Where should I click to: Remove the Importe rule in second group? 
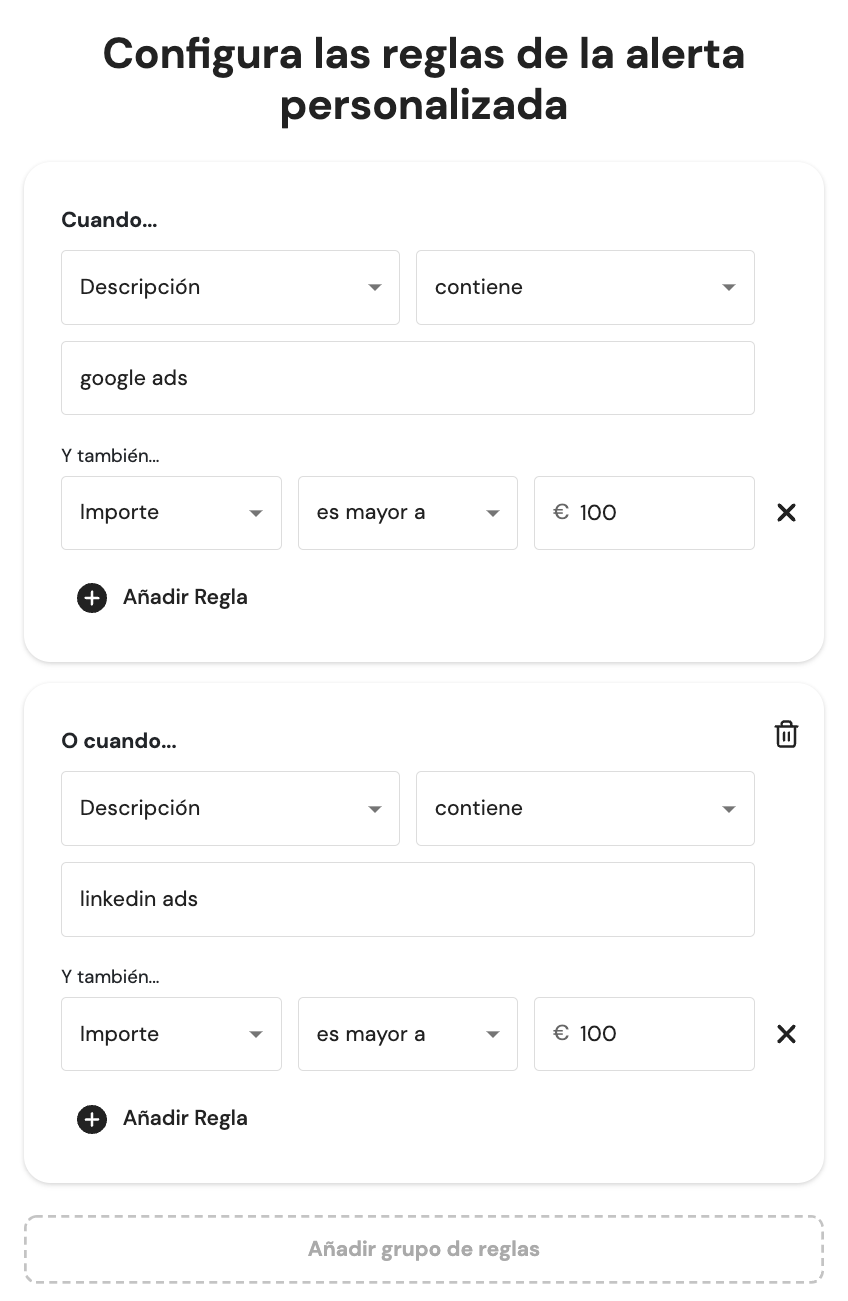[x=786, y=1034]
